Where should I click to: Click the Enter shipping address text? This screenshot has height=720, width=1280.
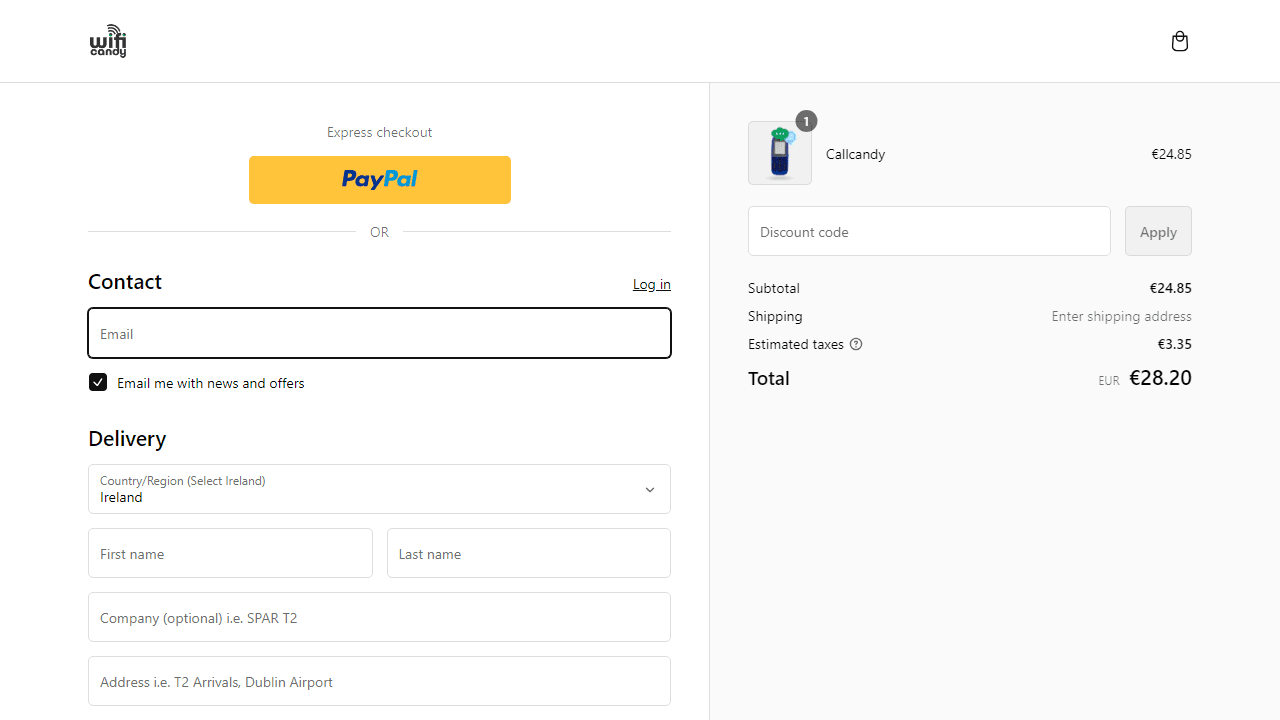coord(1121,316)
